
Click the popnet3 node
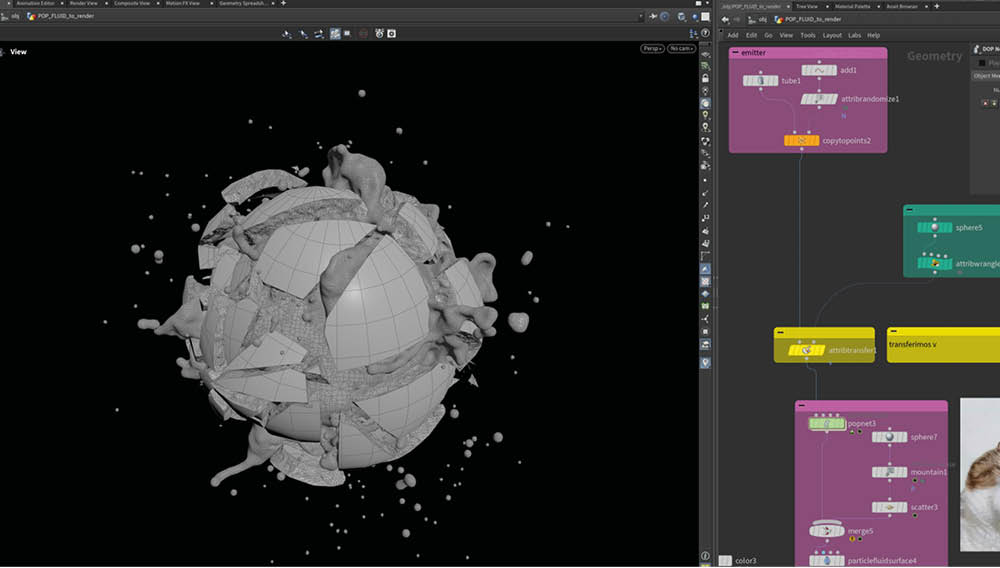point(826,424)
